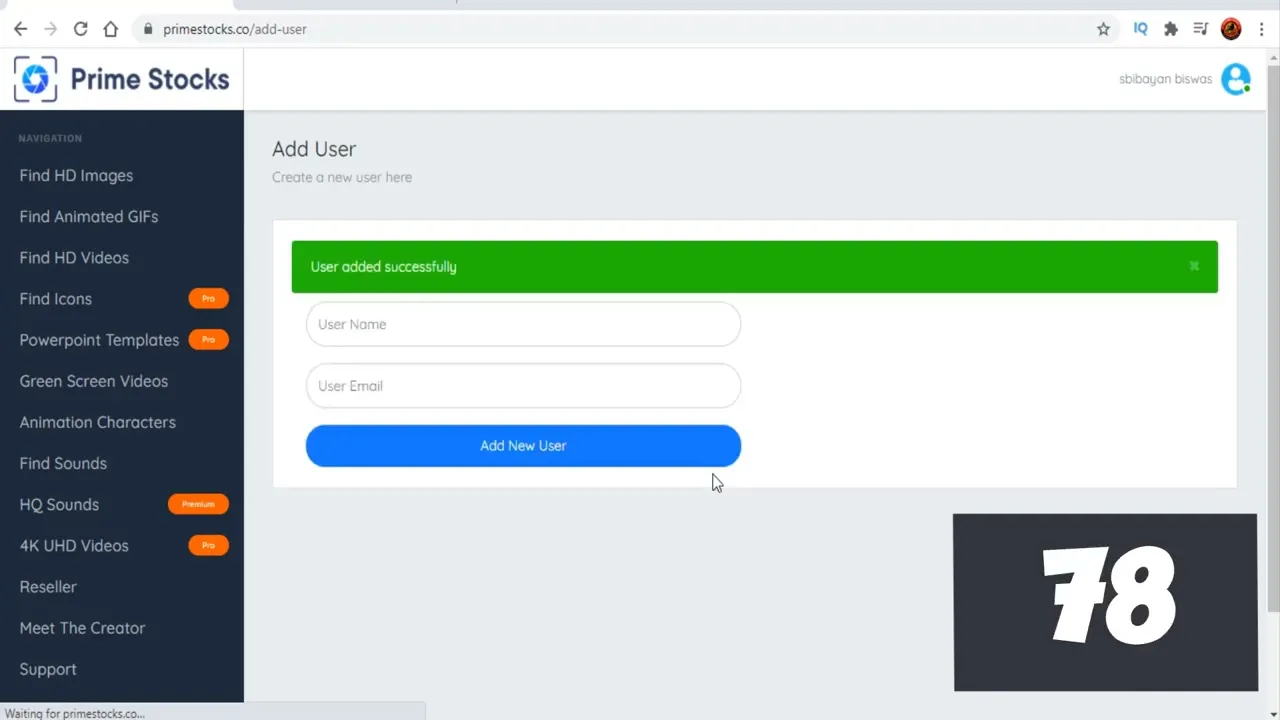
Task: Go to Green Screen Videos
Action: click(94, 381)
